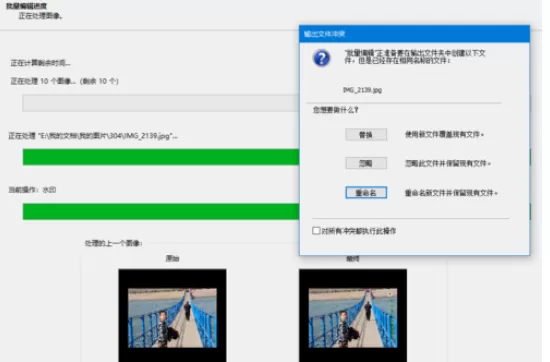Click the overwrite existing file description text

point(444,134)
